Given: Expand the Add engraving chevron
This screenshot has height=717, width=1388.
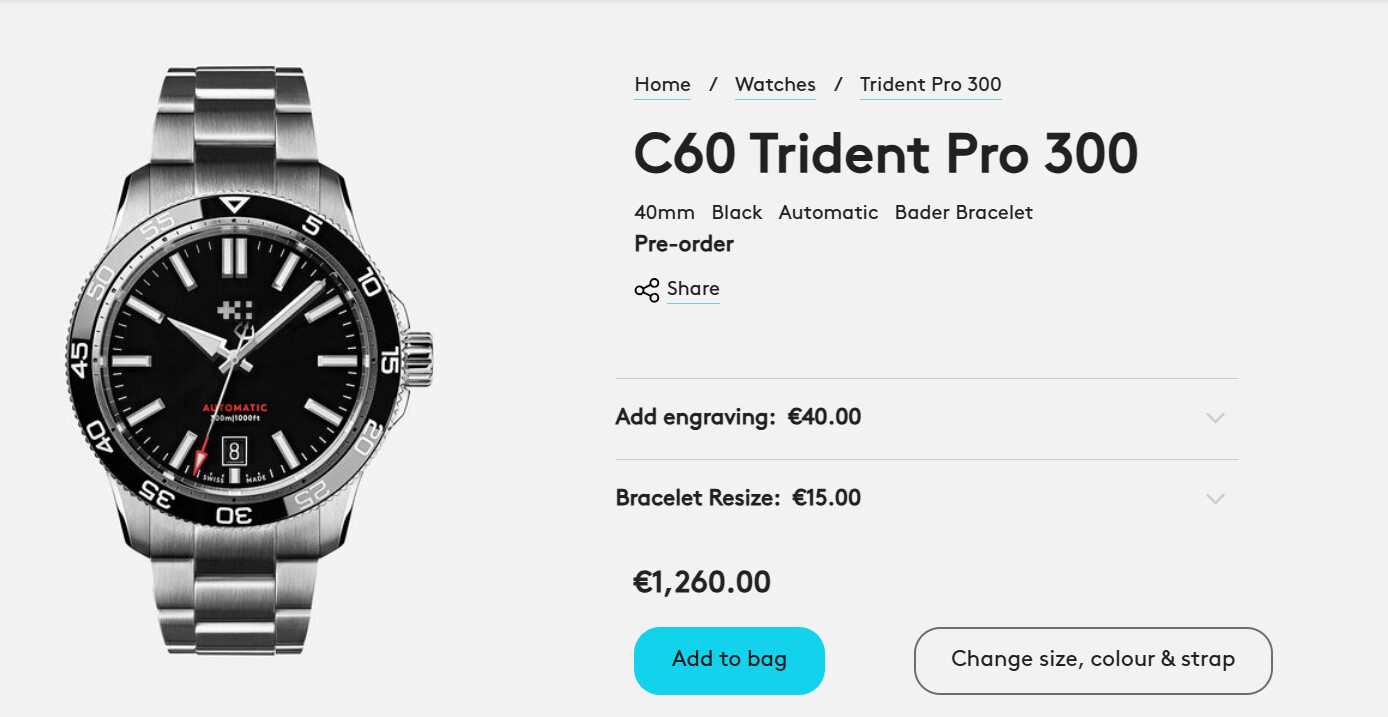Looking at the screenshot, I should click(x=1215, y=418).
